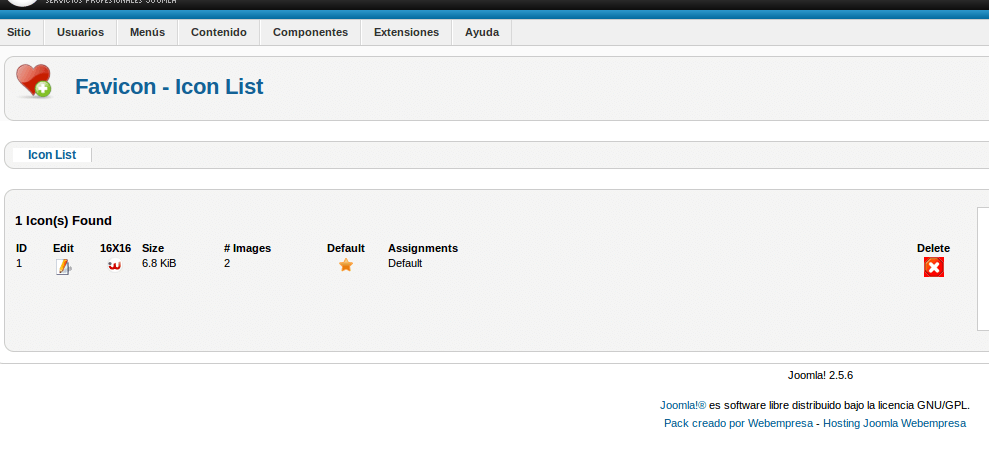This screenshot has width=989, height=470.
Task: Click the orange default star icon
Action: pos(346,265)
